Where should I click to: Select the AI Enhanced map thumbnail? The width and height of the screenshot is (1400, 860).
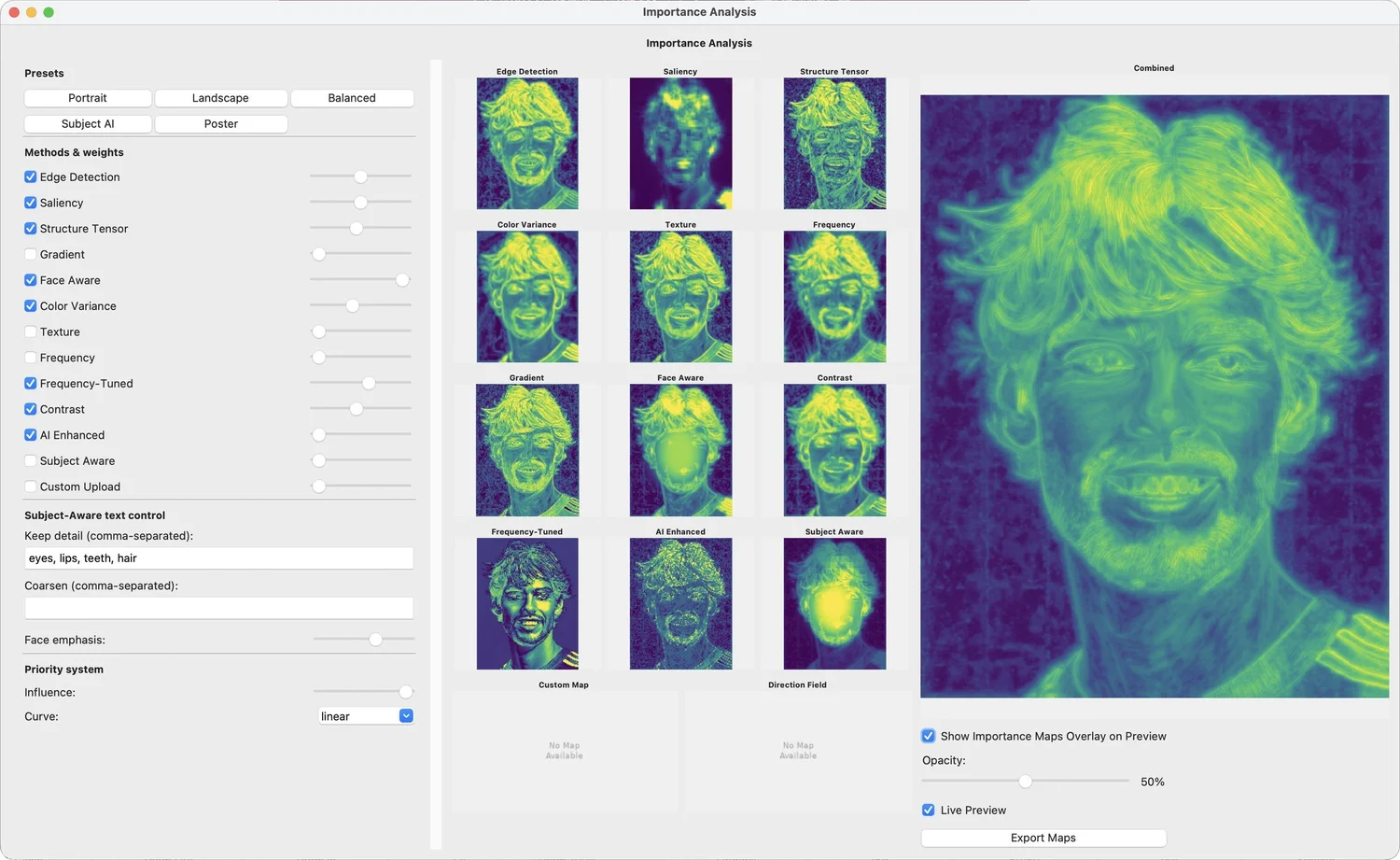click(x=680, y=603)
